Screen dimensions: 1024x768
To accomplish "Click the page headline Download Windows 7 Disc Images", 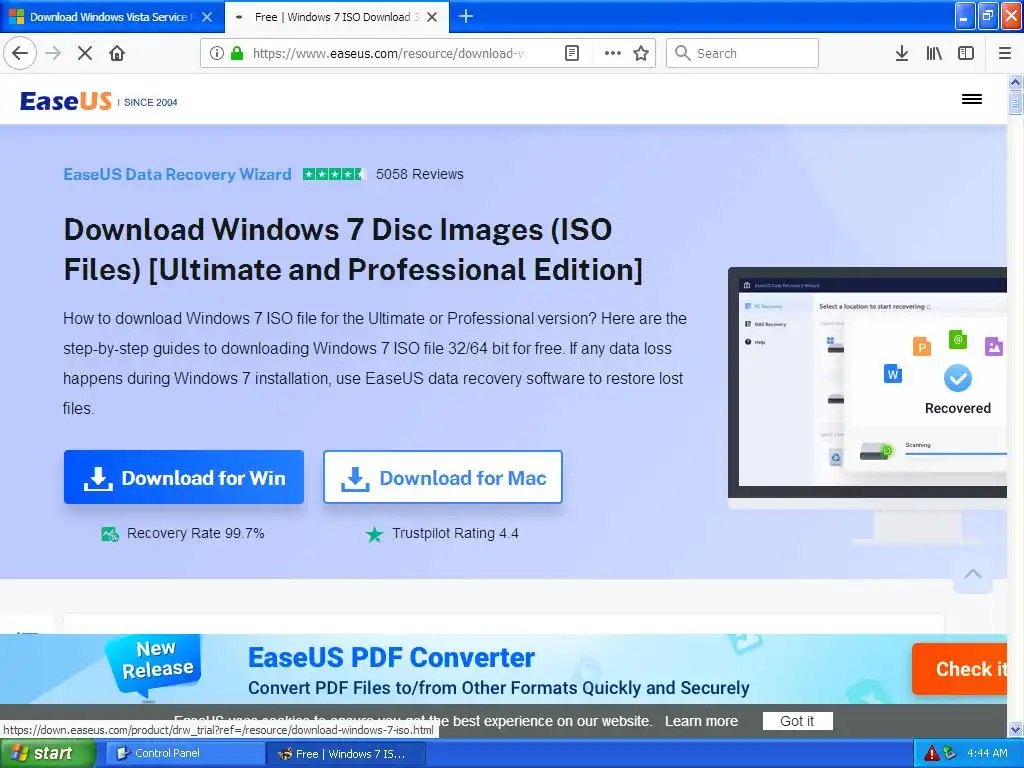I will 353,249.
